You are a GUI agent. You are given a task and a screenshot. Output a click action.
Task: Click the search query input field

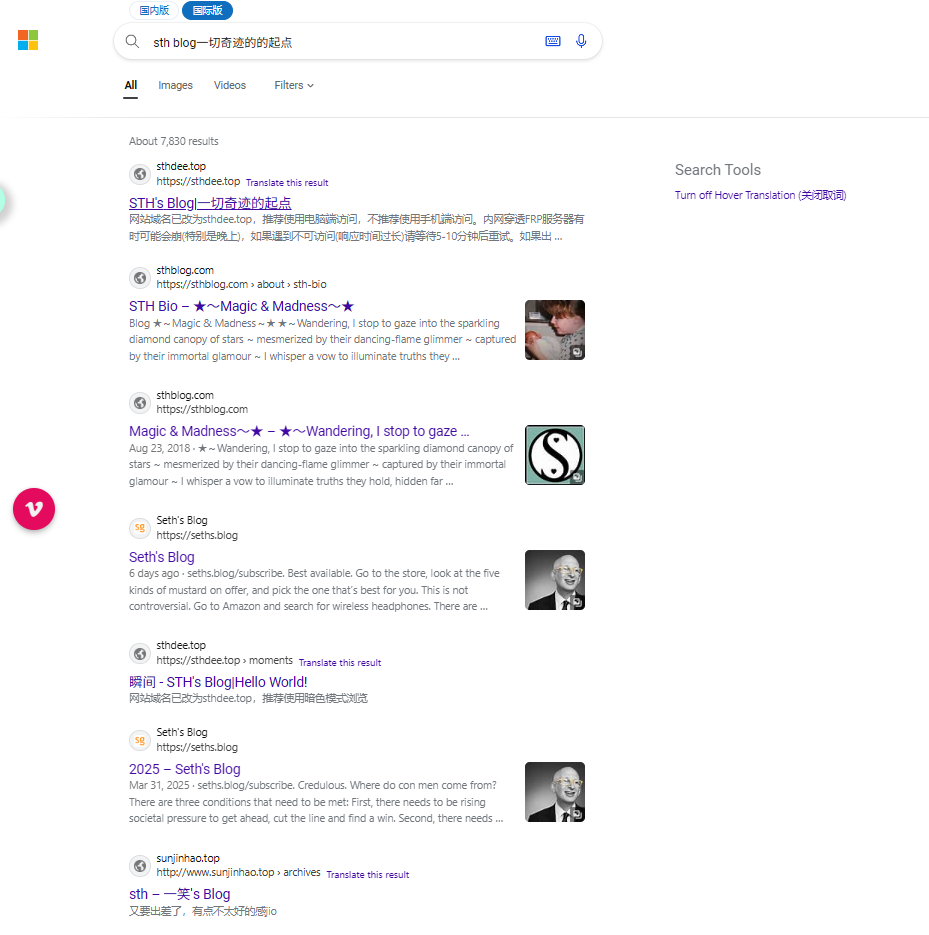click(343, 42)
